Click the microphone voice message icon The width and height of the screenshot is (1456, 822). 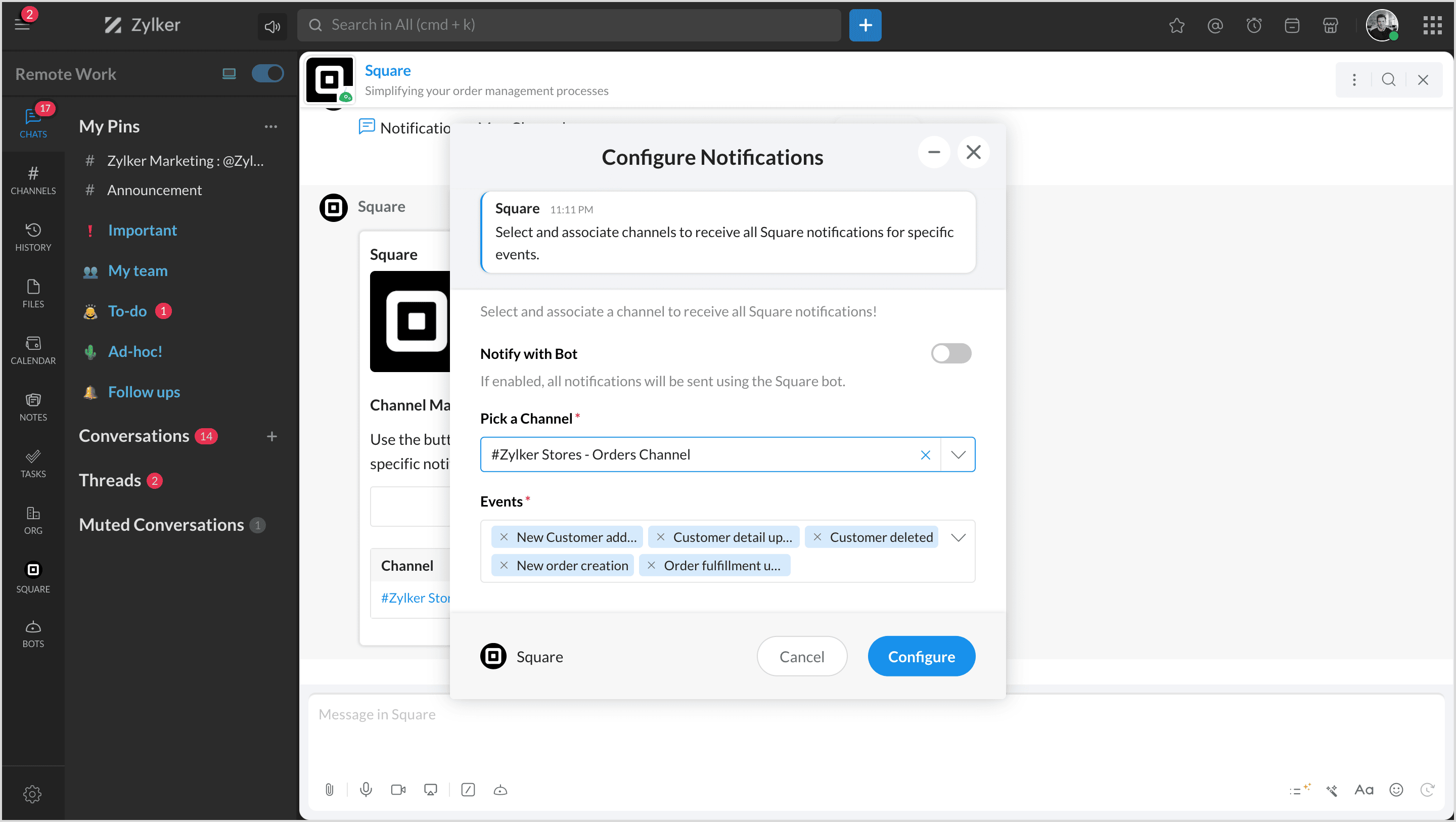[366, 789]
